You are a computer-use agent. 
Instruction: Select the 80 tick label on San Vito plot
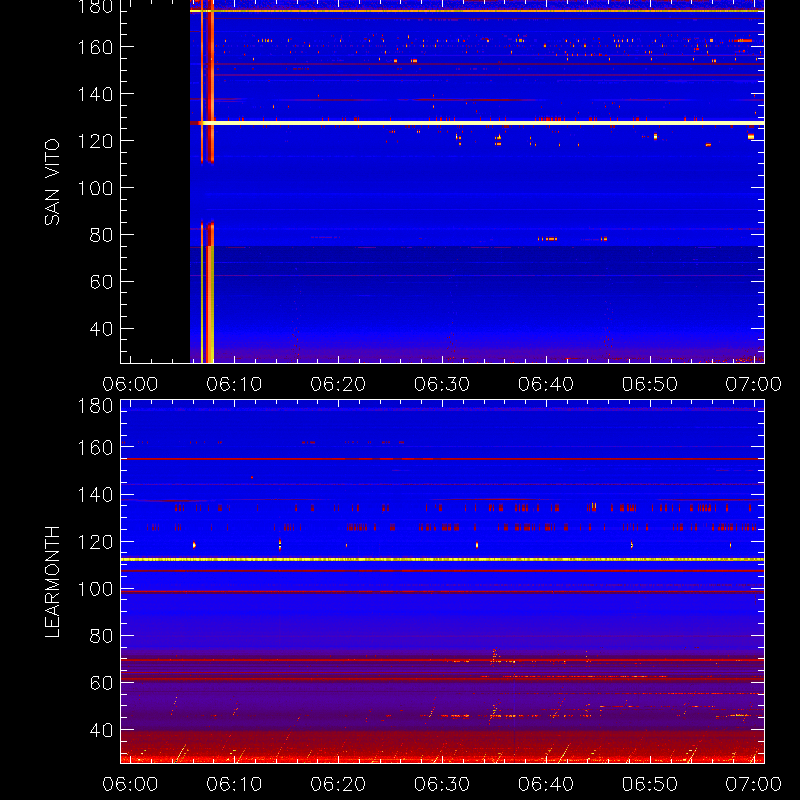pyautogui.click(x=101, y=235)
